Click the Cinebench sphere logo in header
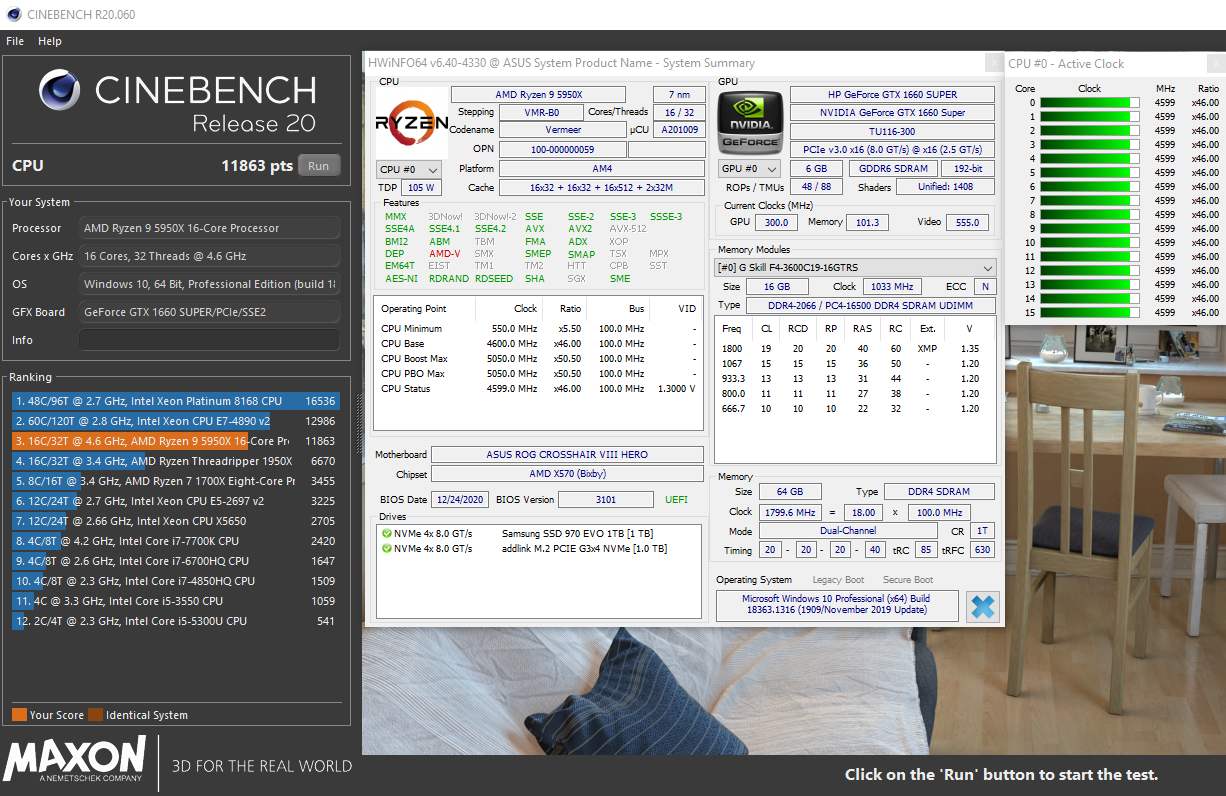Screen dimensions: 1226x796 coord(60,90)
